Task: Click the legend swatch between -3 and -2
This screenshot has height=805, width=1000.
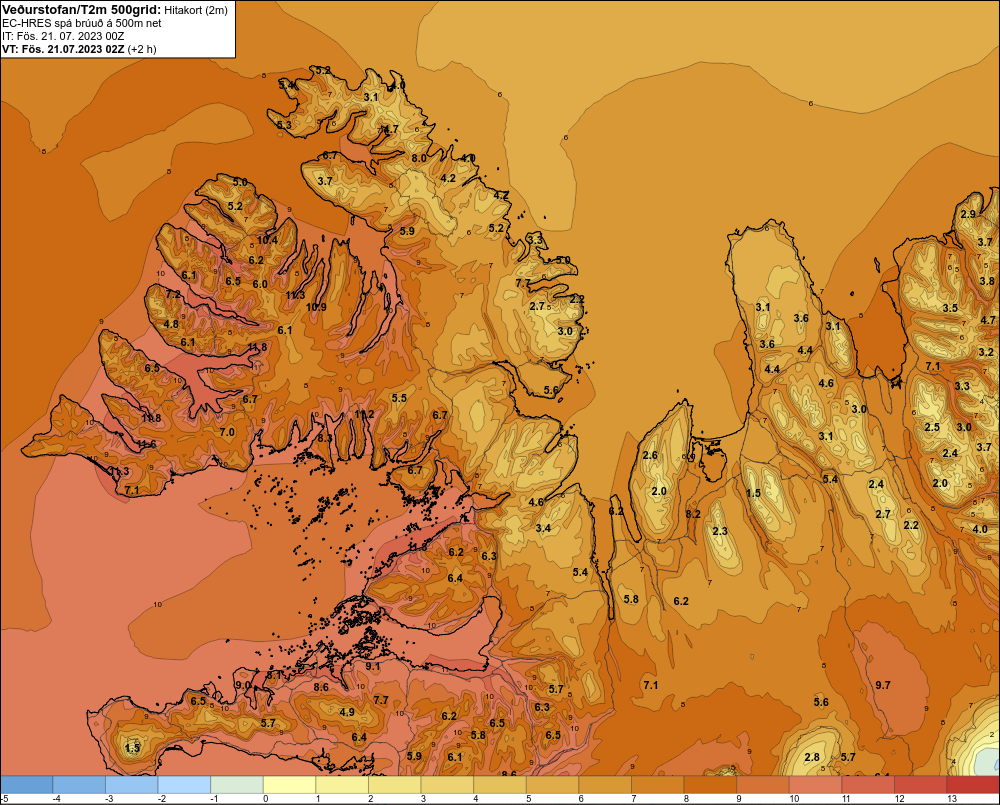Action: pyautogui.click(x=132, y=785)
